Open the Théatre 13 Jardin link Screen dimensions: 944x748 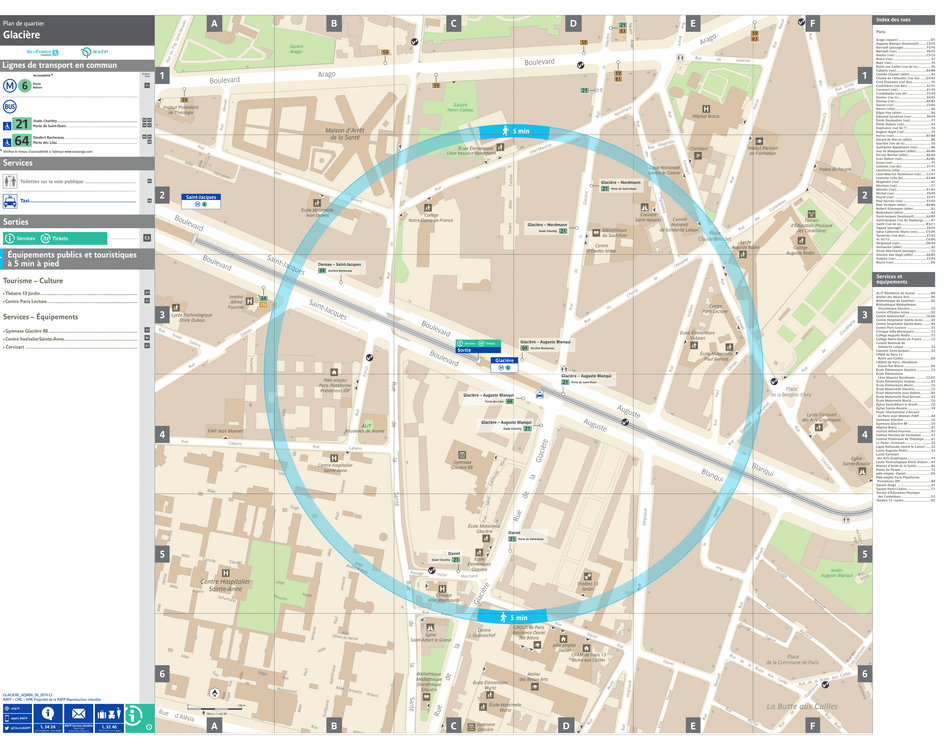[x=21, y=294]
